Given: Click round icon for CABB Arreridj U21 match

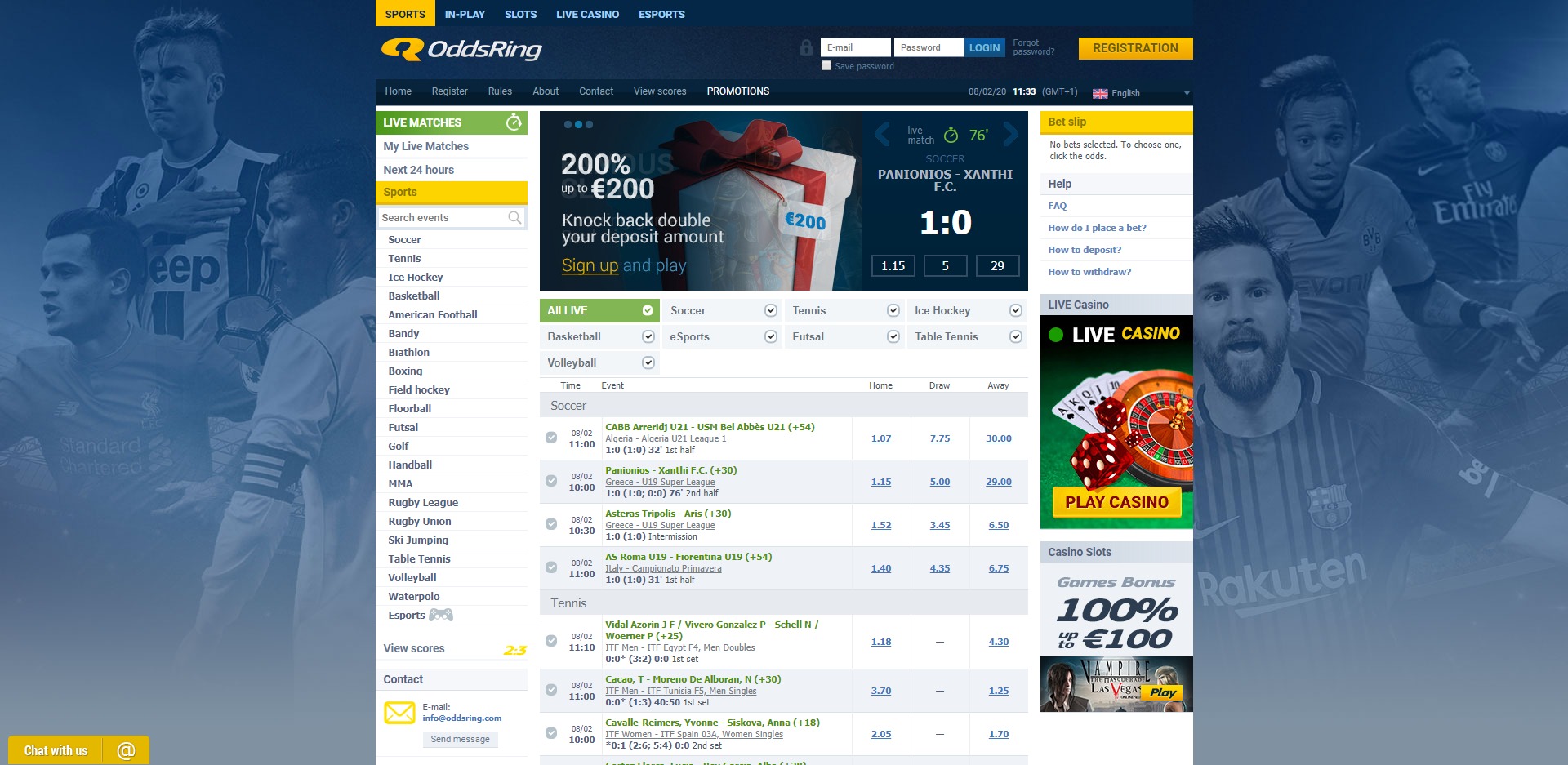Looking at the screenshot, I should click(x=551, y=438).
